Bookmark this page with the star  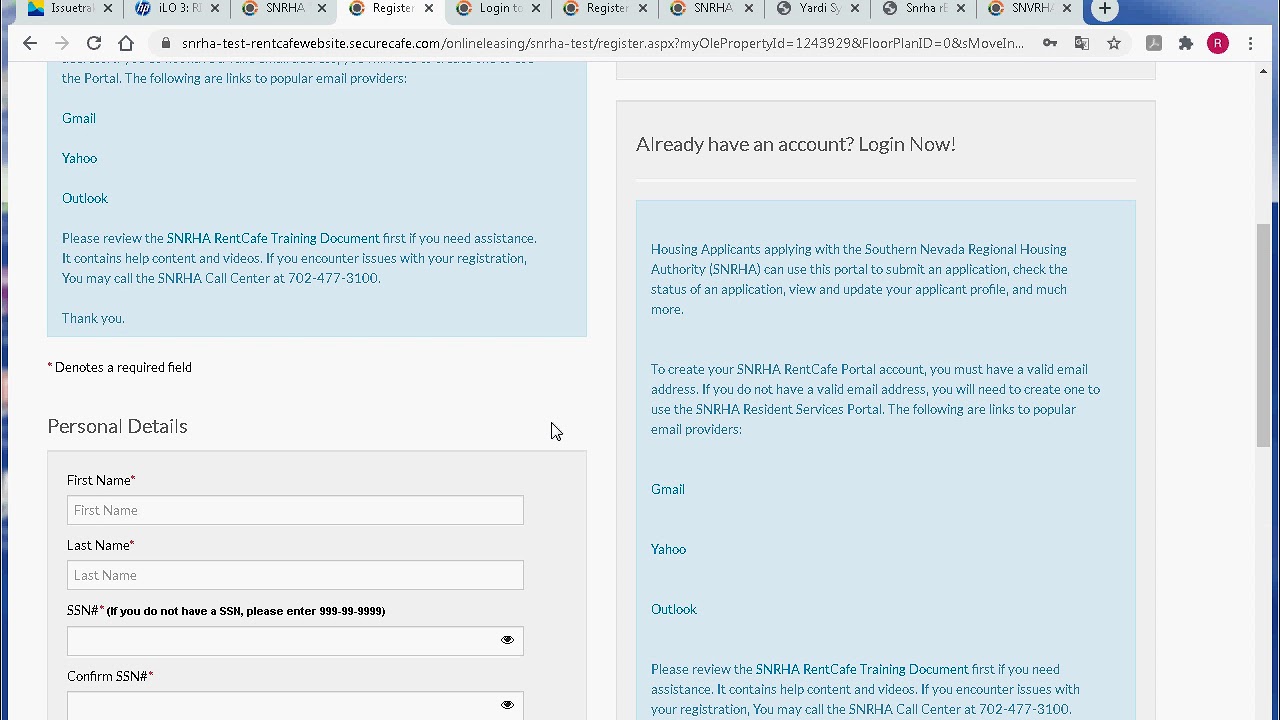click(x=1114, y=43)
